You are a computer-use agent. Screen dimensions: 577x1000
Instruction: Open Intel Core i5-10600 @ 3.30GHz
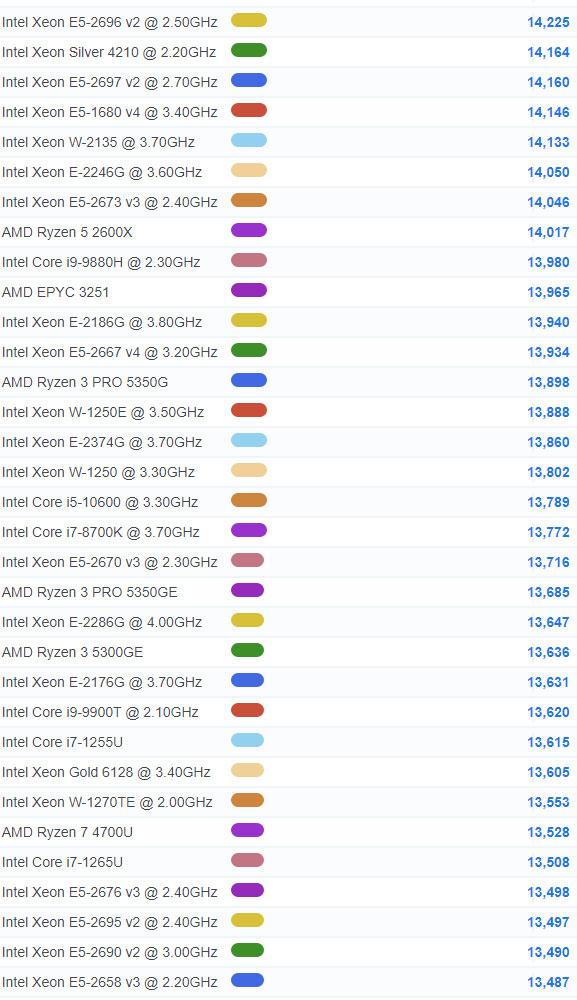coord(100,502)
